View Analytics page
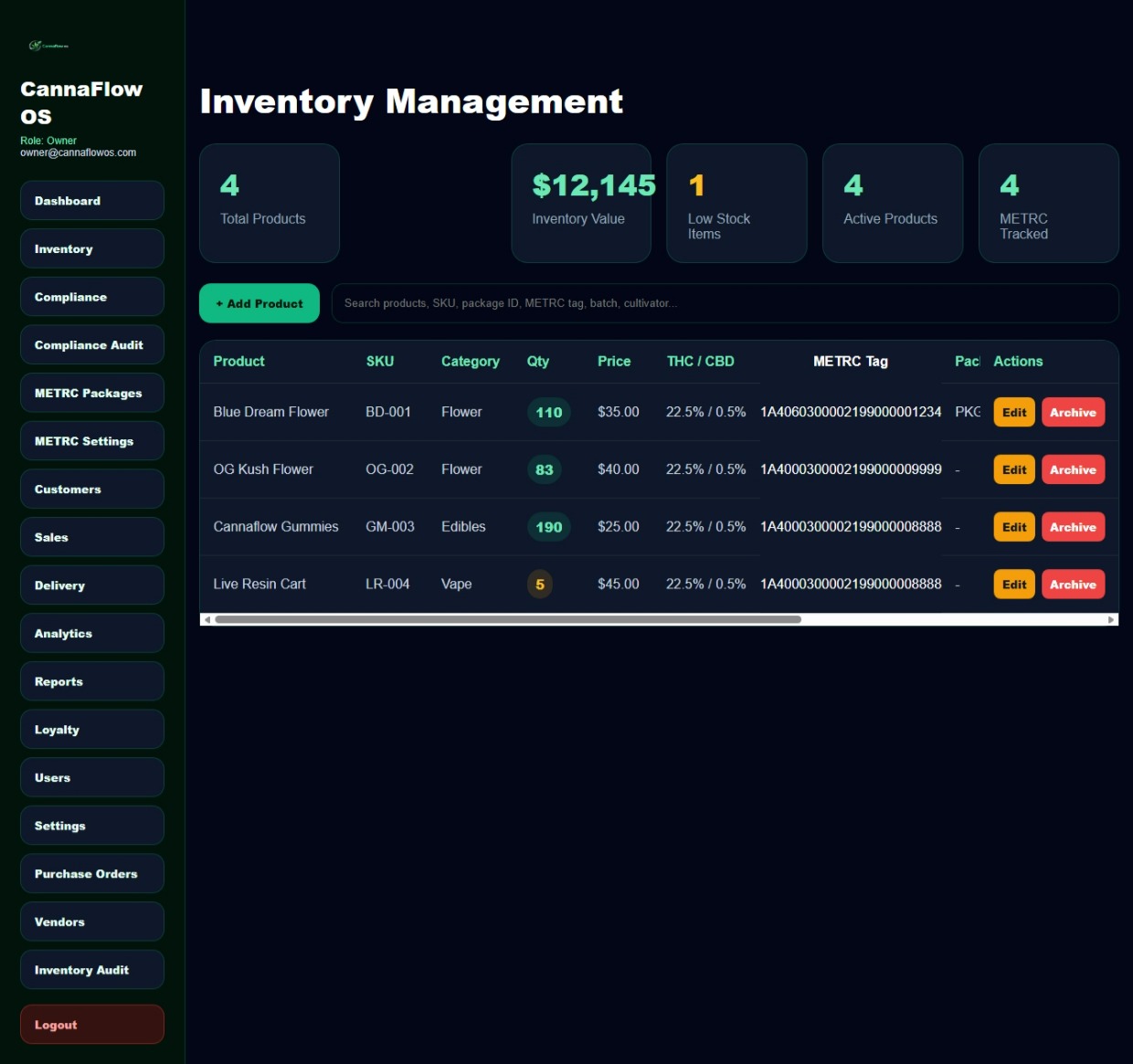Viewport: 1133px width, 1064px height. [92, 634]
